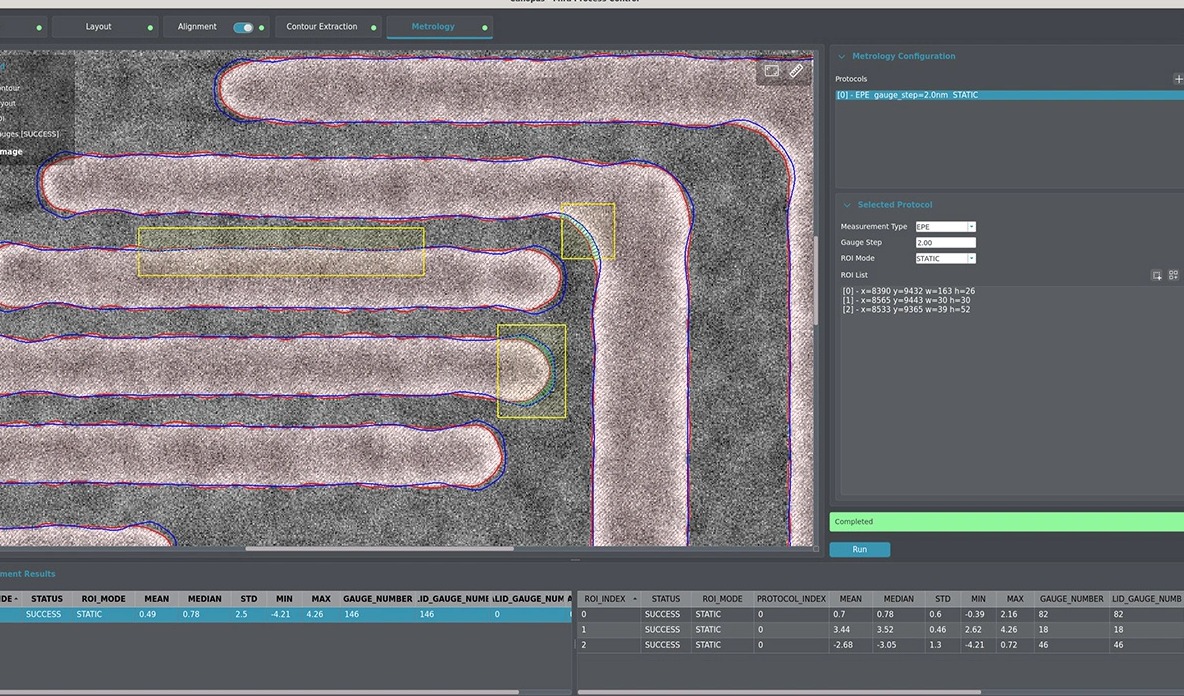Image resolution: width=1184 pixels, height=696 pixels.
Task: Click the add single ROI icon
Action: pos(1157,275)
